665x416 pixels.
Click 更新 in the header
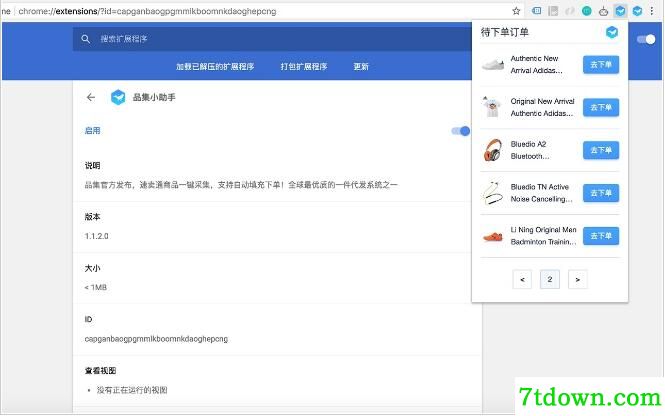coord(361,67)
